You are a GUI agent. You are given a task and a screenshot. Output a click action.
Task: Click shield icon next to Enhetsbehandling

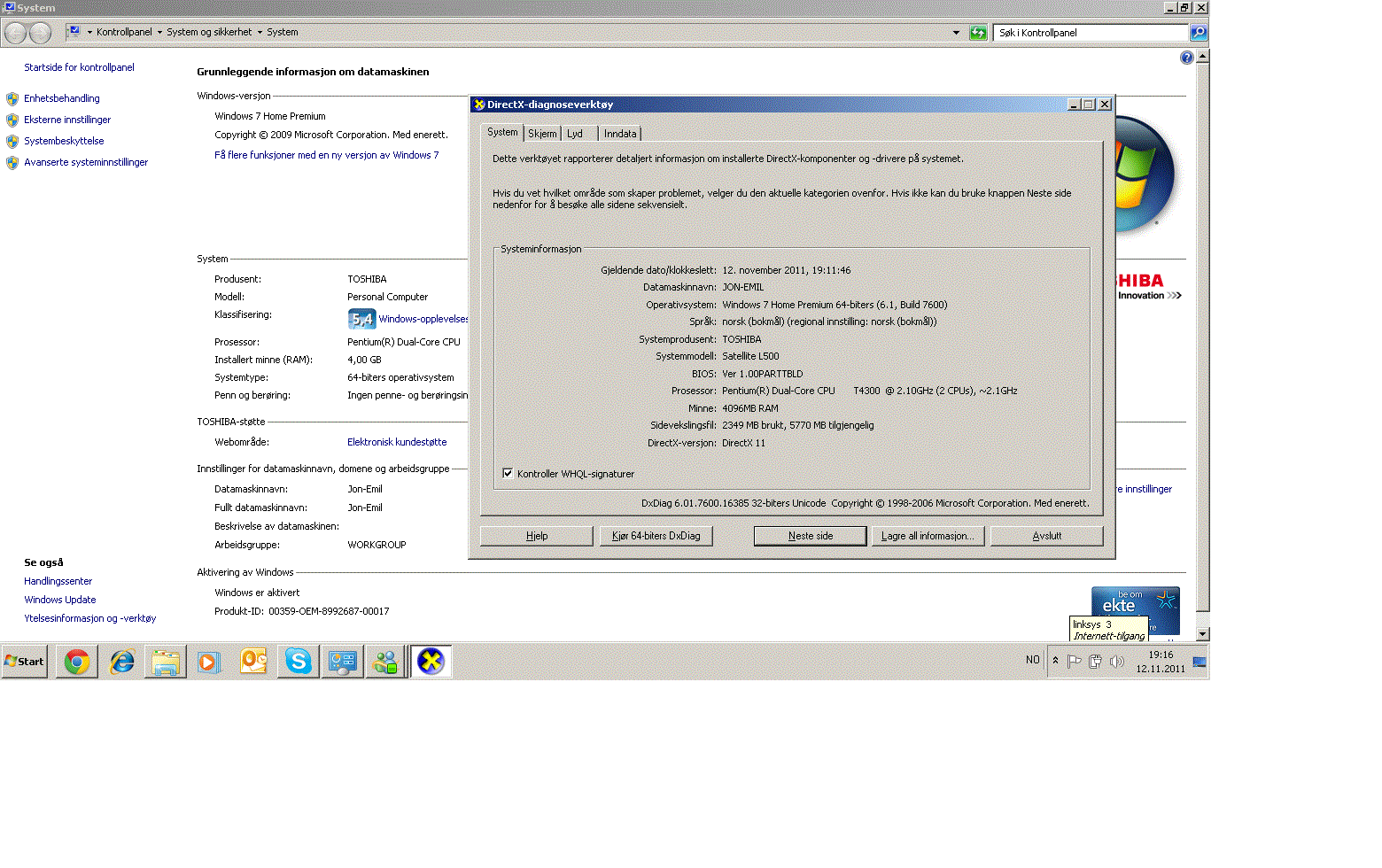tap(12, 98)
